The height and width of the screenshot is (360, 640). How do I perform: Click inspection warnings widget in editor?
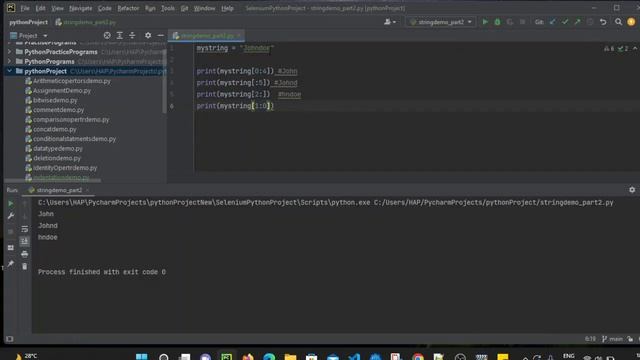coord(616,49)
